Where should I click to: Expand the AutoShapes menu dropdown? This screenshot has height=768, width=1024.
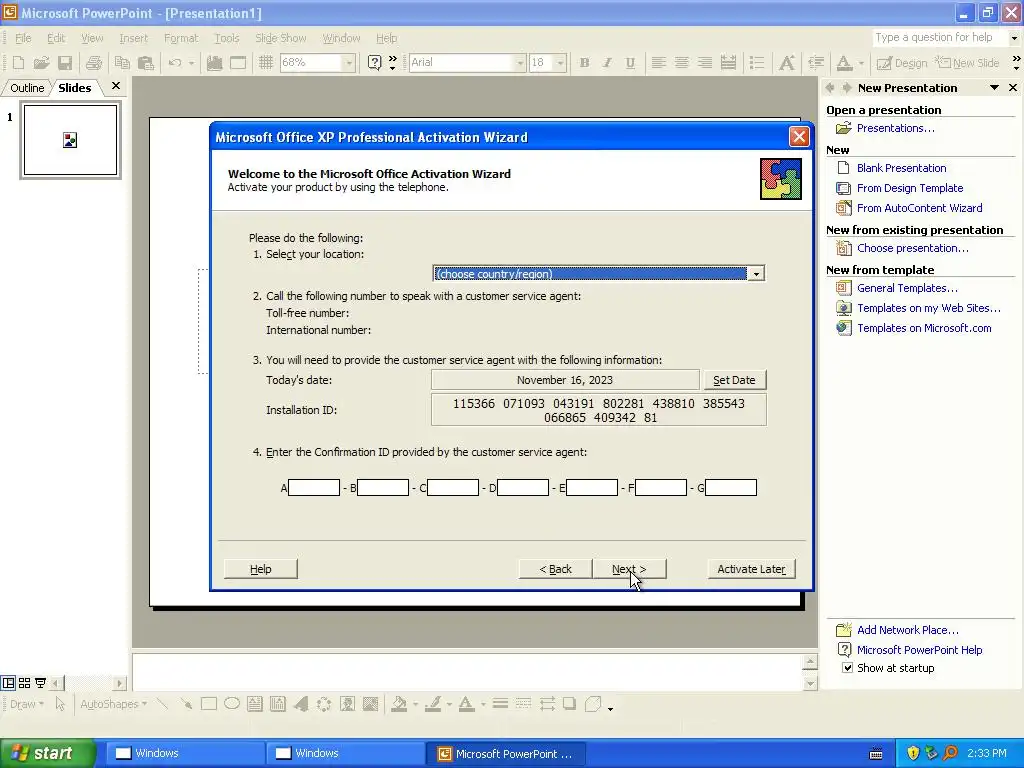coord(113,704)
